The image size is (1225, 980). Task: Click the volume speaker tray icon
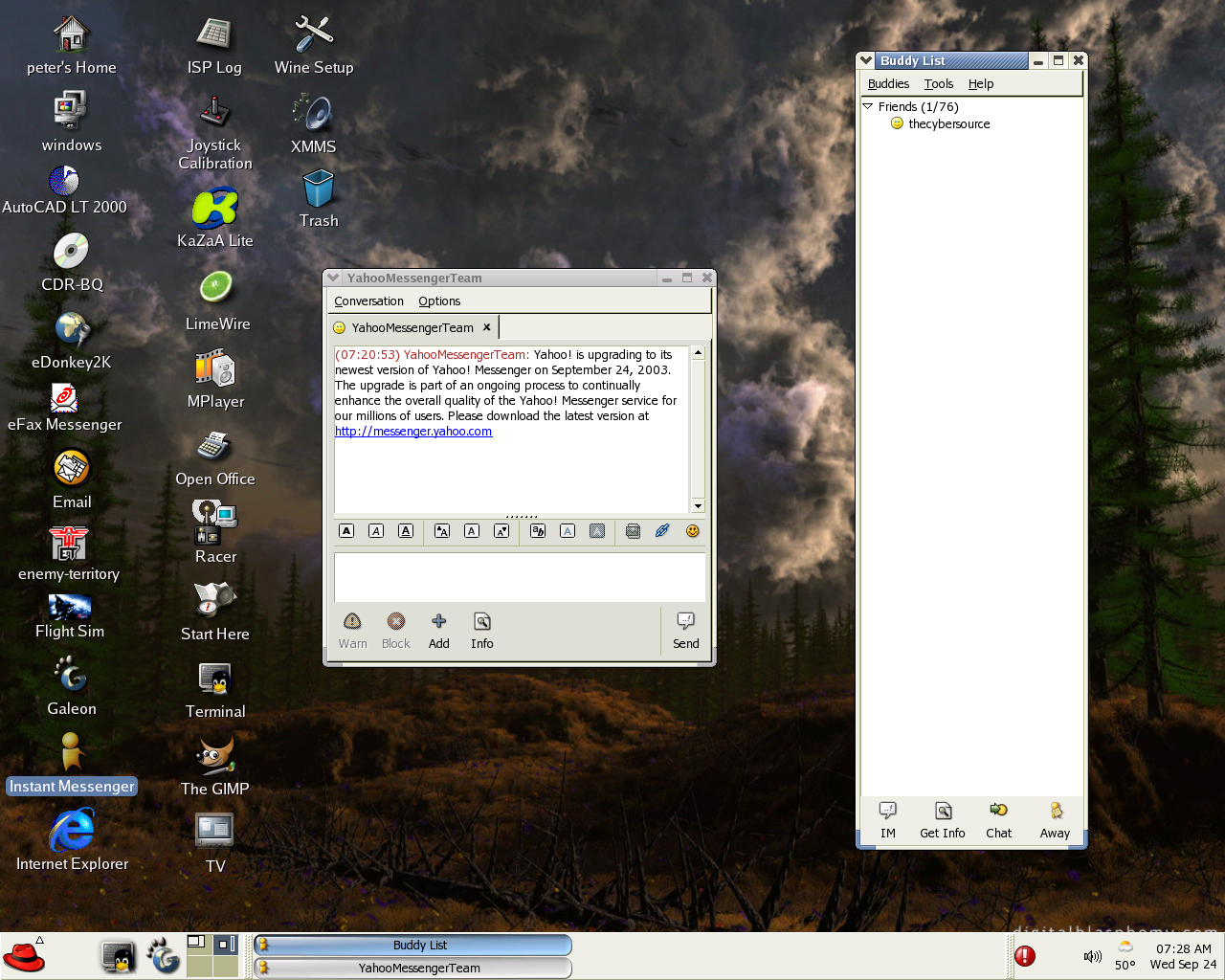1092,956
